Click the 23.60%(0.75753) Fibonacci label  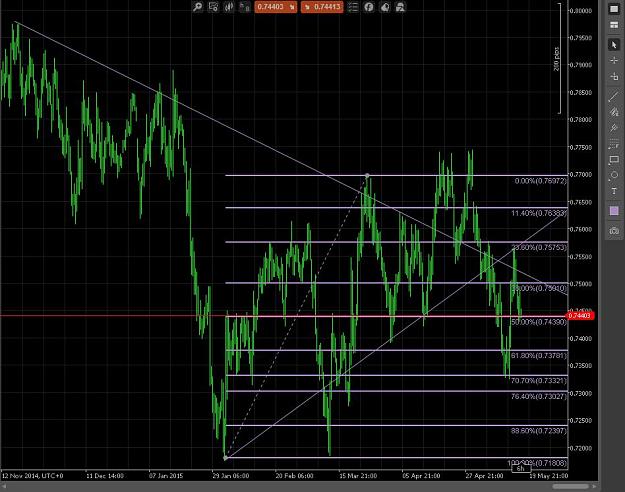pos(539,248)
